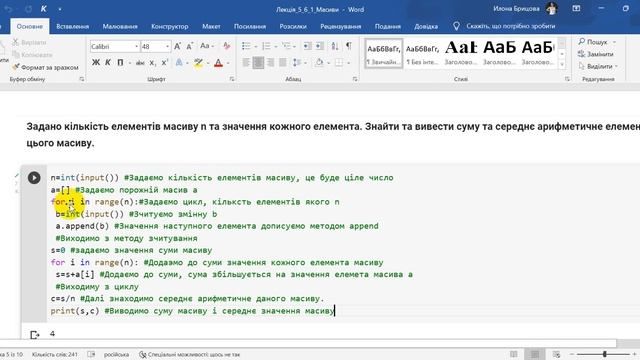Open the font size dropdown (48)
640x360 pixels.
point(167,47)
